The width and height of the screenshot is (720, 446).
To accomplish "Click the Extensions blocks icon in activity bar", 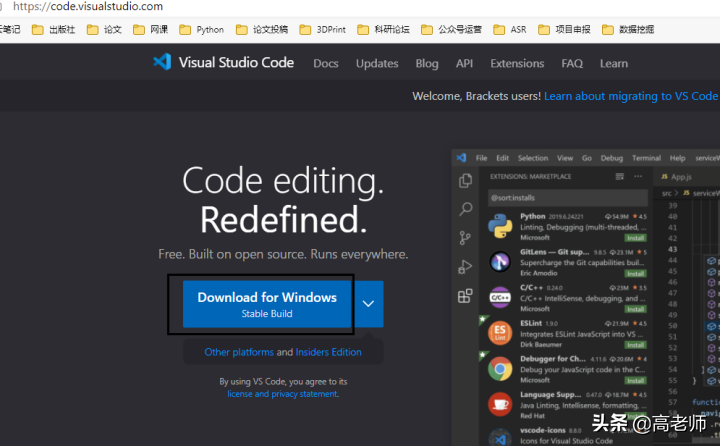I will [x=465, y=296].
